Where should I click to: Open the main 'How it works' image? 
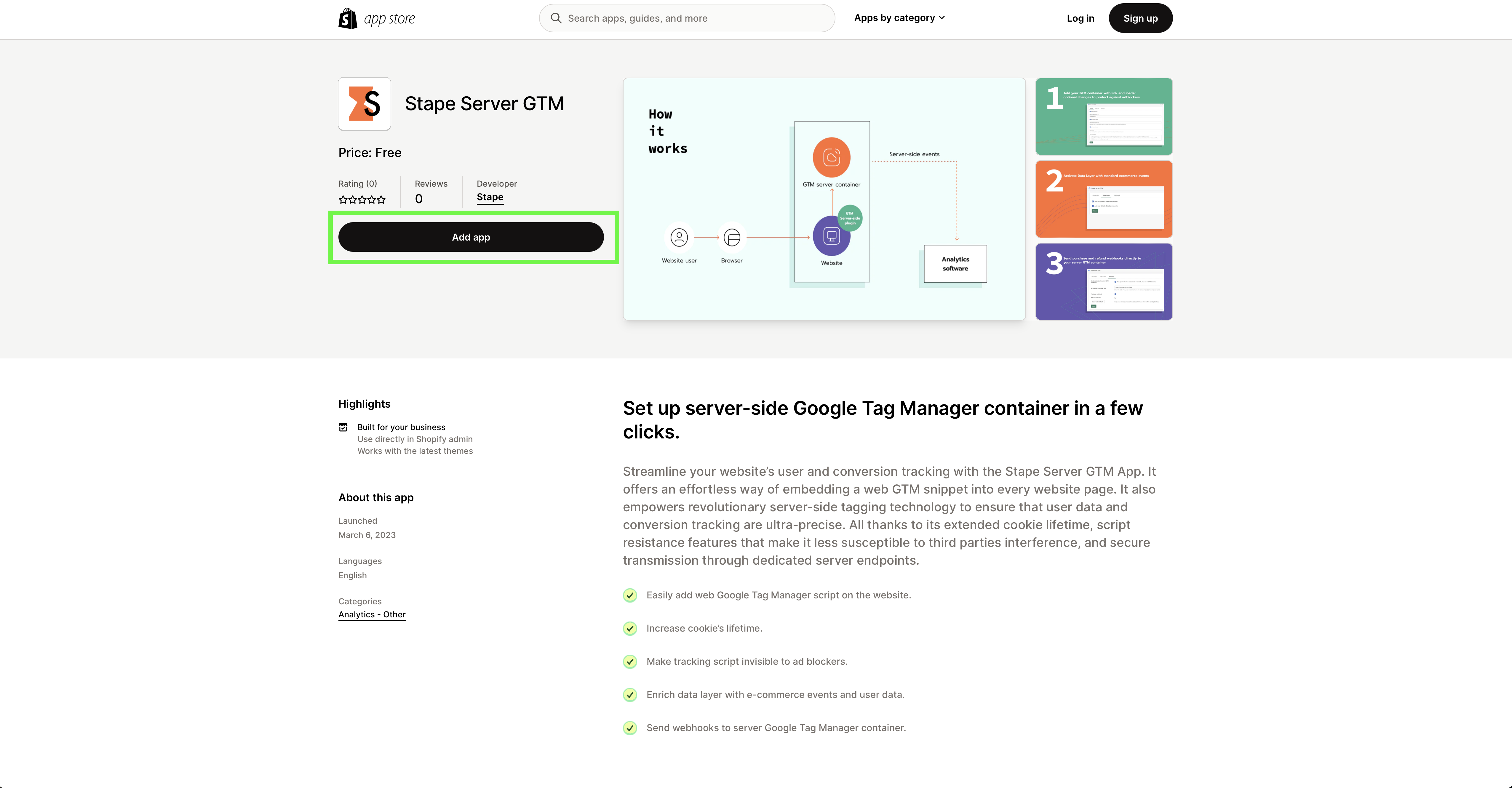(x=824, y=199)
